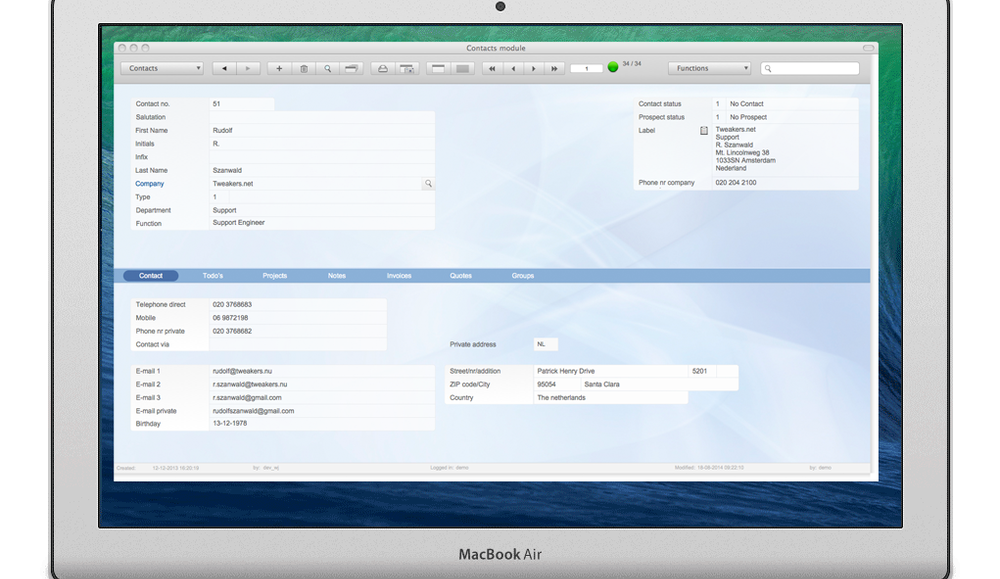Go back one record with the left arrow icon
The width and height of the screenshot is (1000, 579).
coord(224,68)
